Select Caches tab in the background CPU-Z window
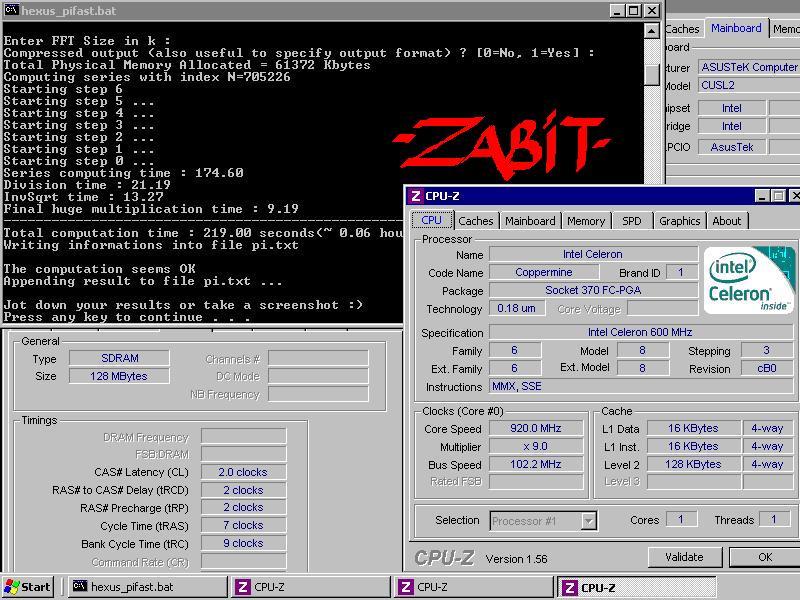Screen dimensions: 800x600 (683, 29)
